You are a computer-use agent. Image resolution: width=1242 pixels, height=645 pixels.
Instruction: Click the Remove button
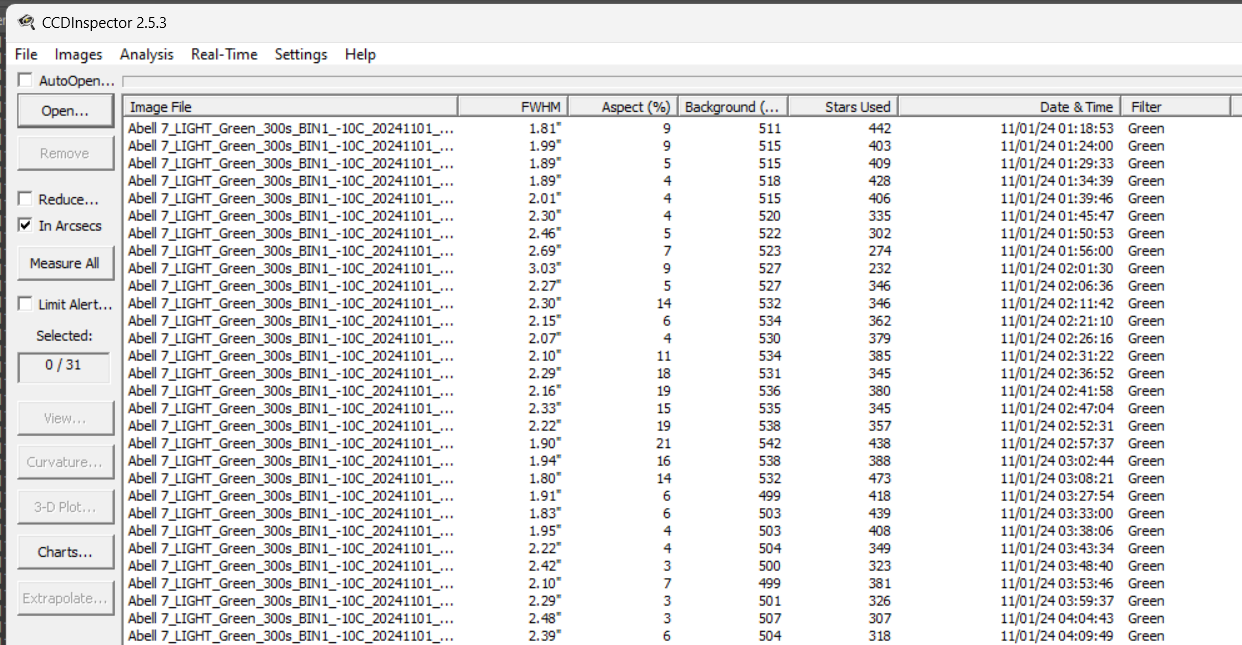[65, 153]
